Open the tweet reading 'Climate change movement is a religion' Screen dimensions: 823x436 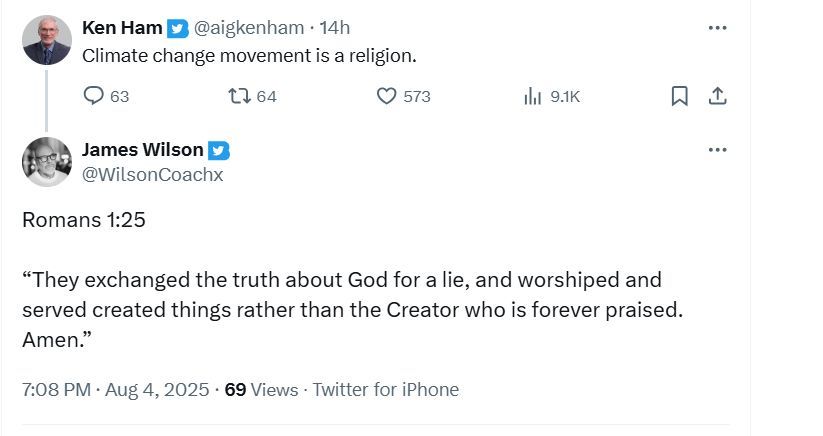pyautogui.click(x=248, y=56)
